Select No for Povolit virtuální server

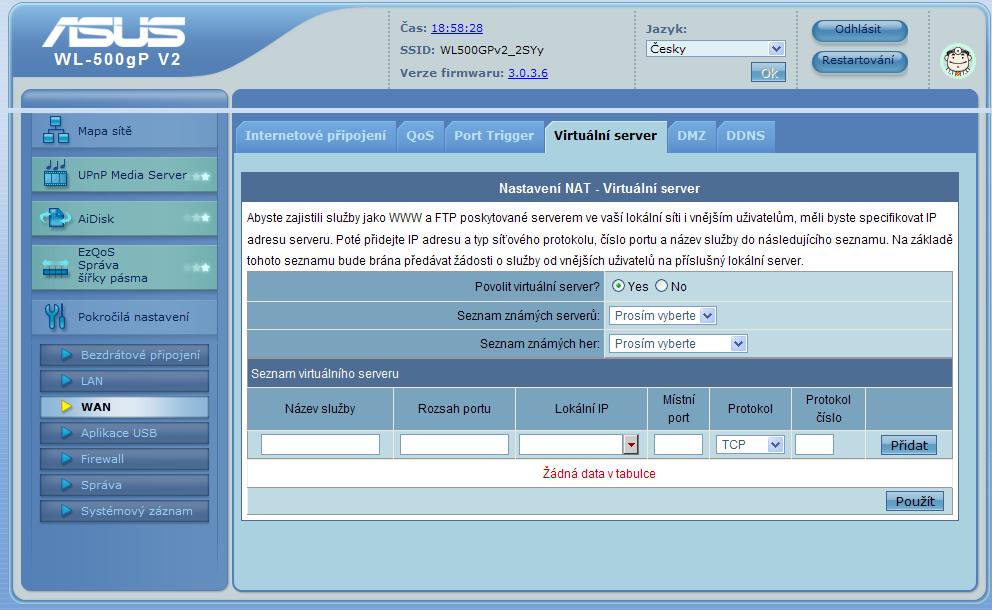tap(661, 286)
